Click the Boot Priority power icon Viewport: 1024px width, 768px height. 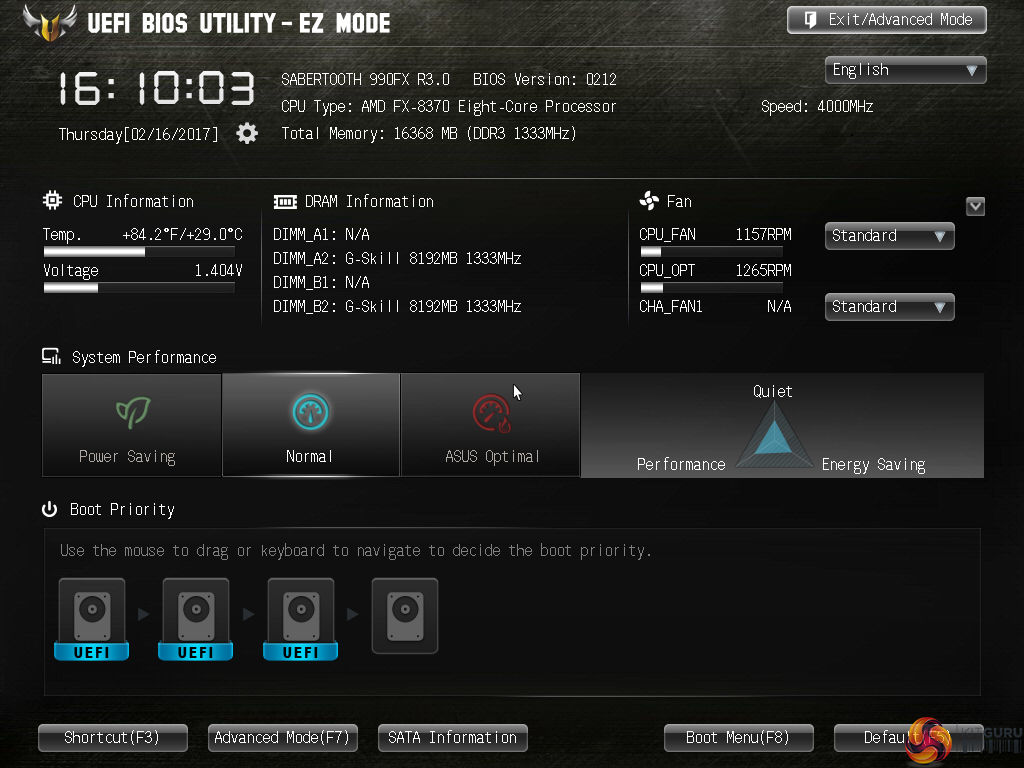50,509
